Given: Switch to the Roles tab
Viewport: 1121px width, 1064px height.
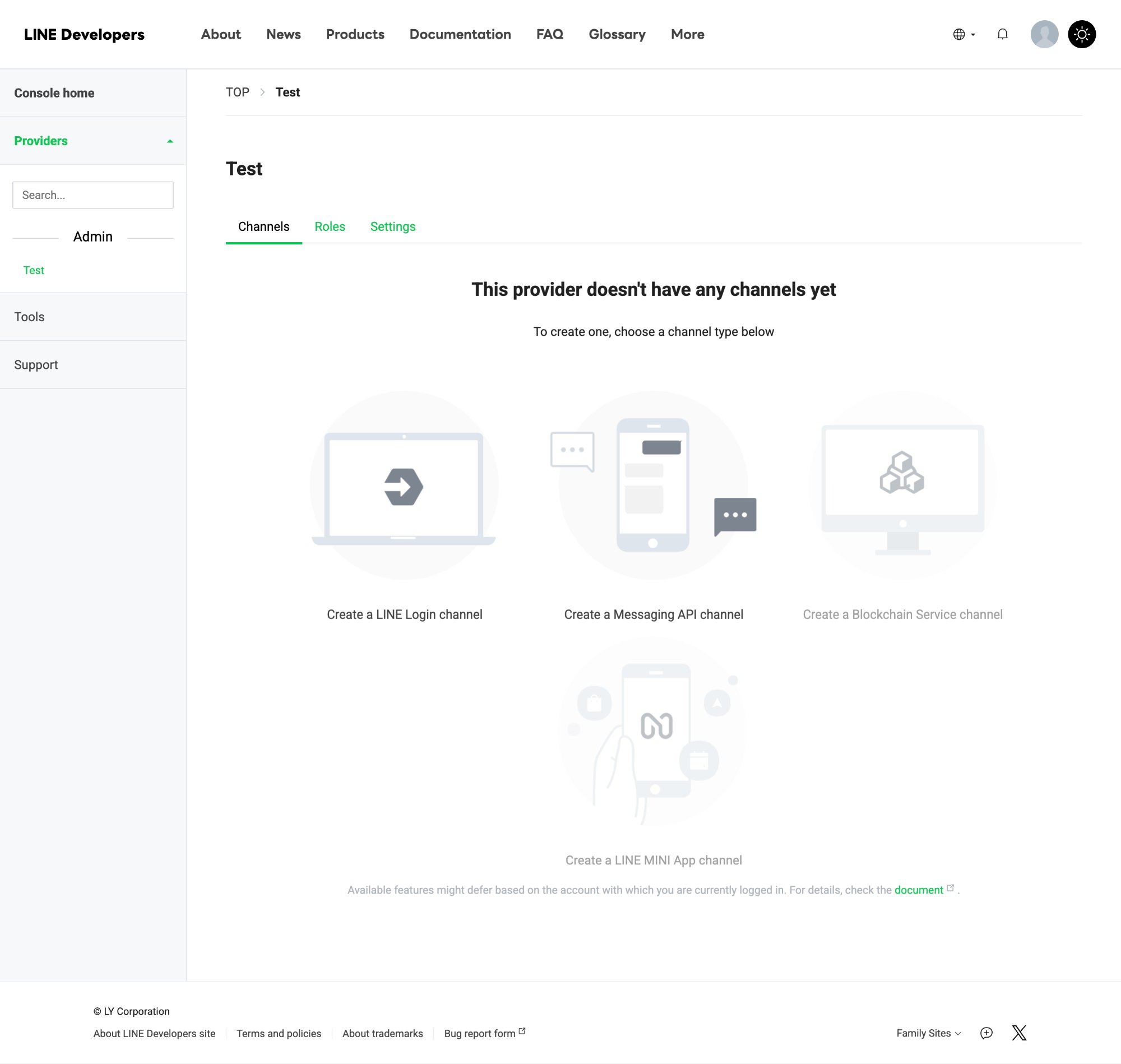Looking at the screenshot, I should (330, 227).
